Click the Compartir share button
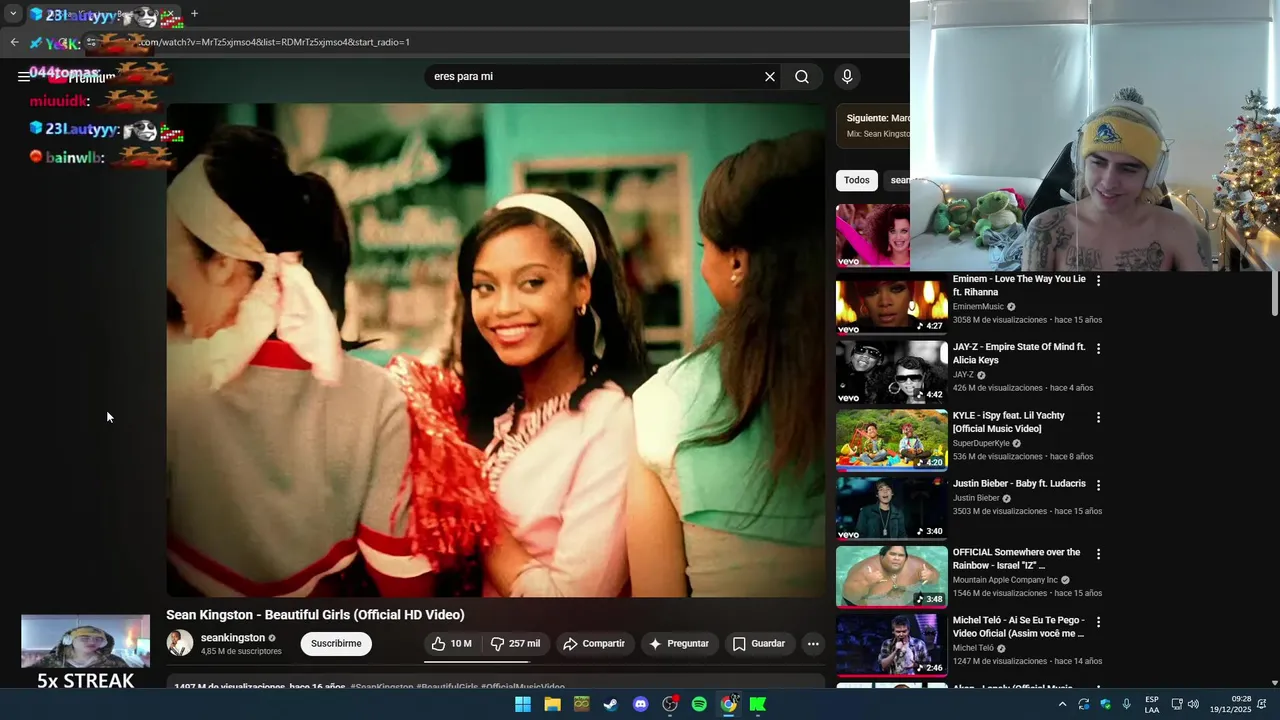1280x720 pixels. pyautogui.click(x=594, y=644)
